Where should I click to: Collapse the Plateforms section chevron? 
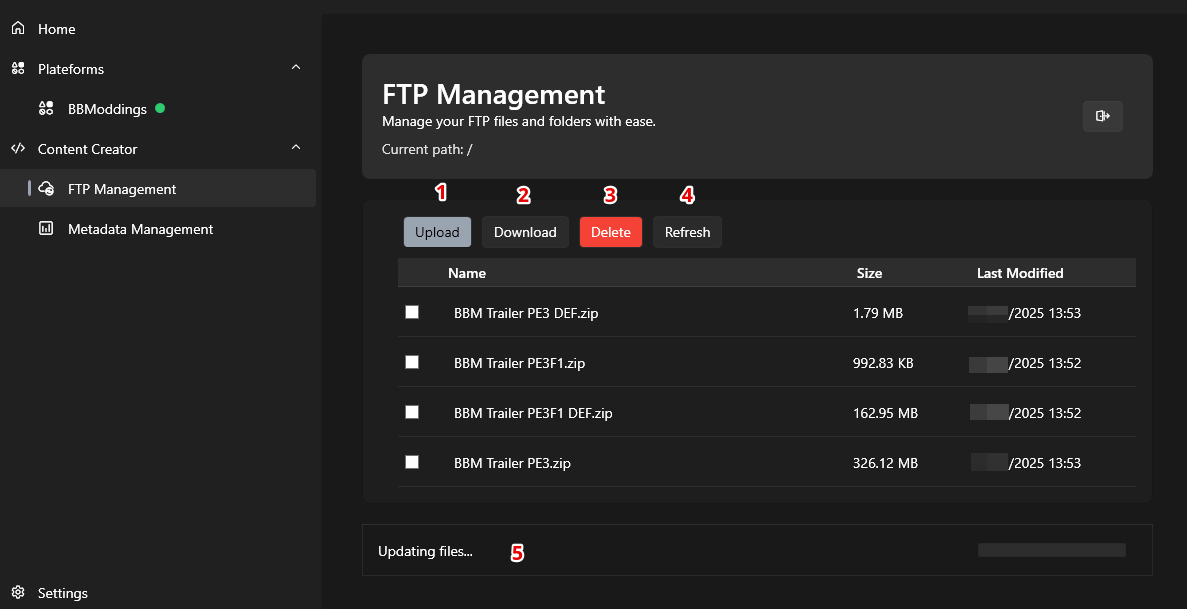click(295, 68)
